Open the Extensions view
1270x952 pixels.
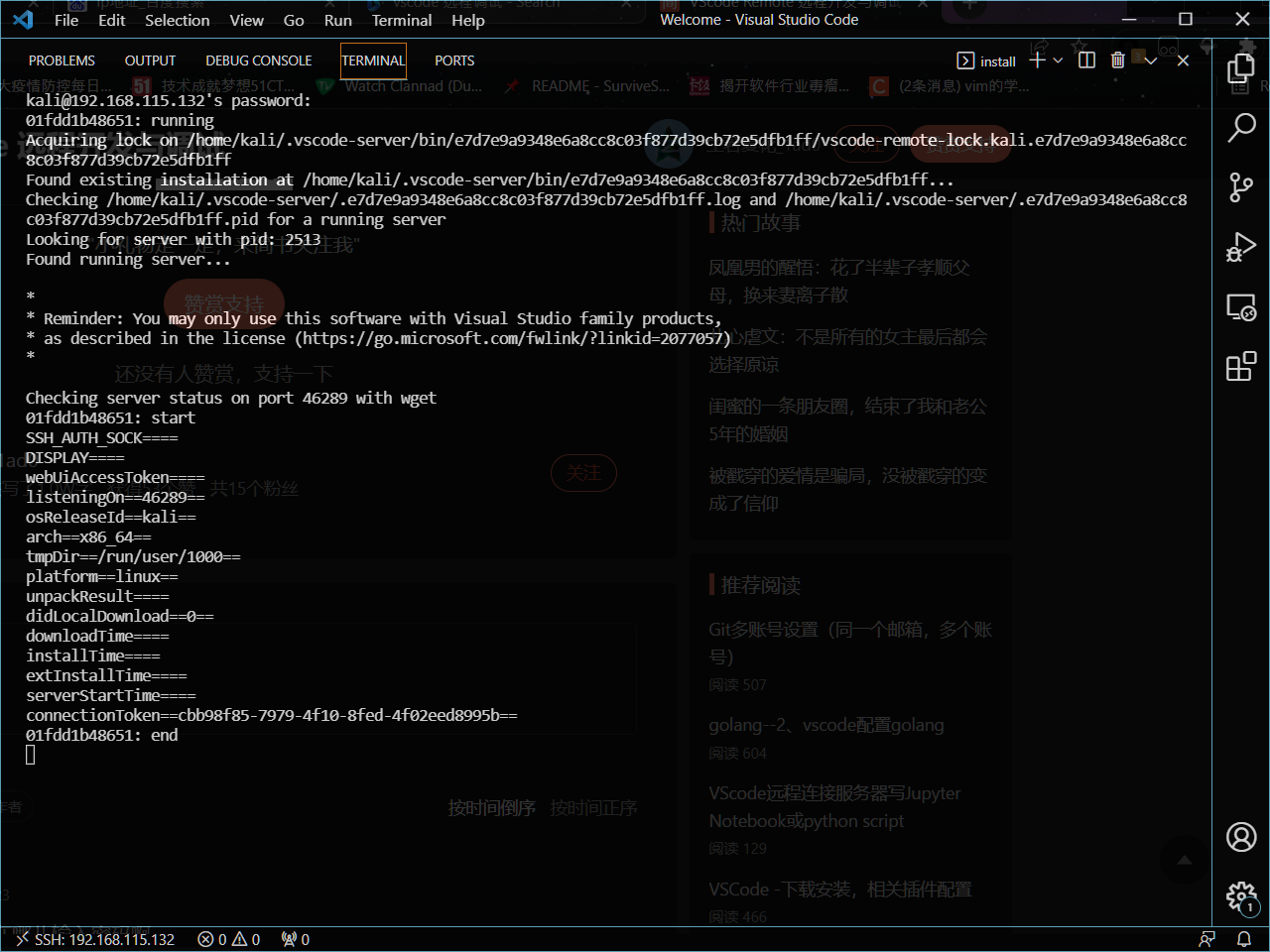click(1241, 366)
